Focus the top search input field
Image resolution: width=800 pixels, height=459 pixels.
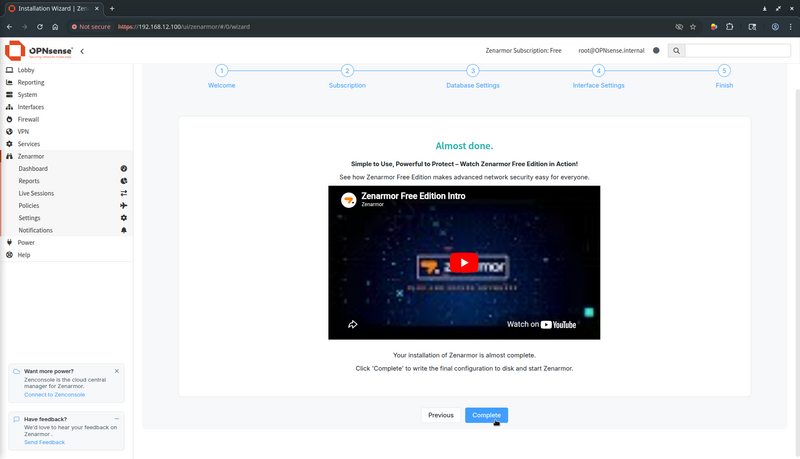(738, 50)
